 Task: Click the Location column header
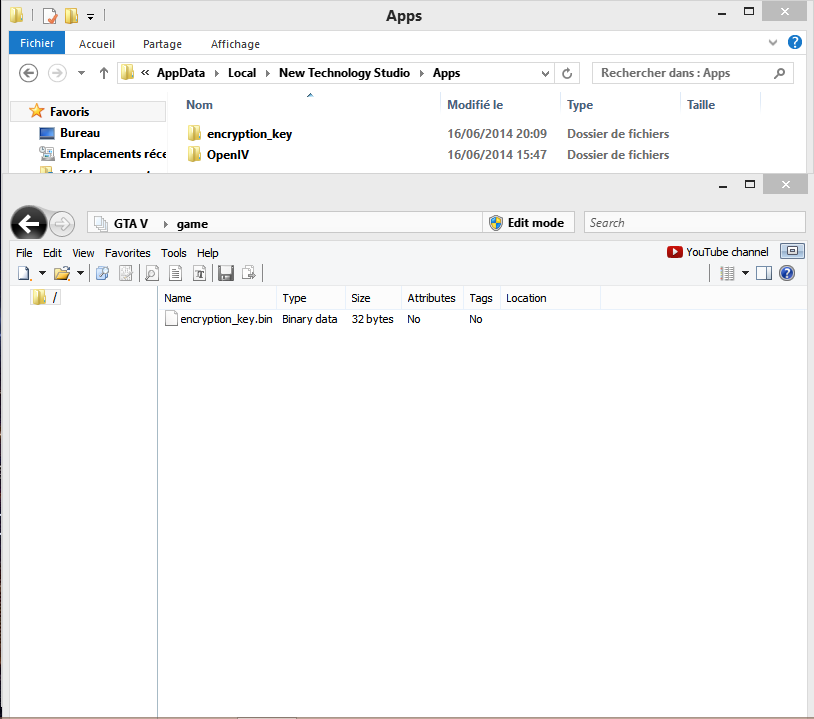click(x=526, y=298)
